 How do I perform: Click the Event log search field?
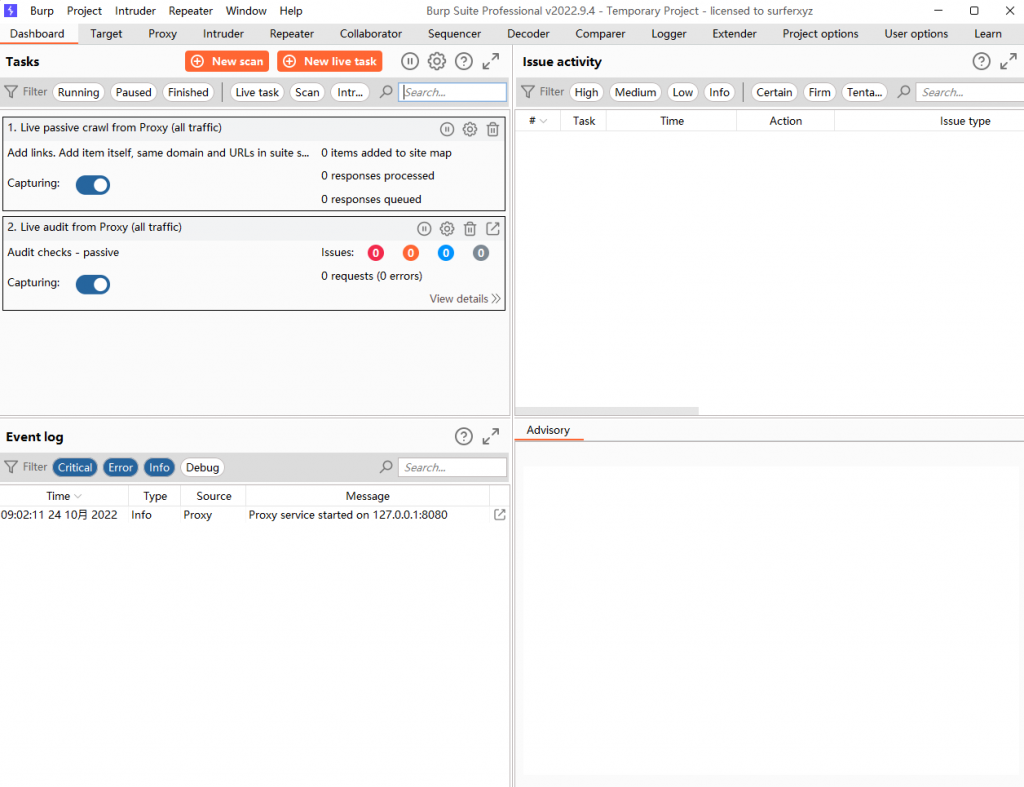point(453,467)
